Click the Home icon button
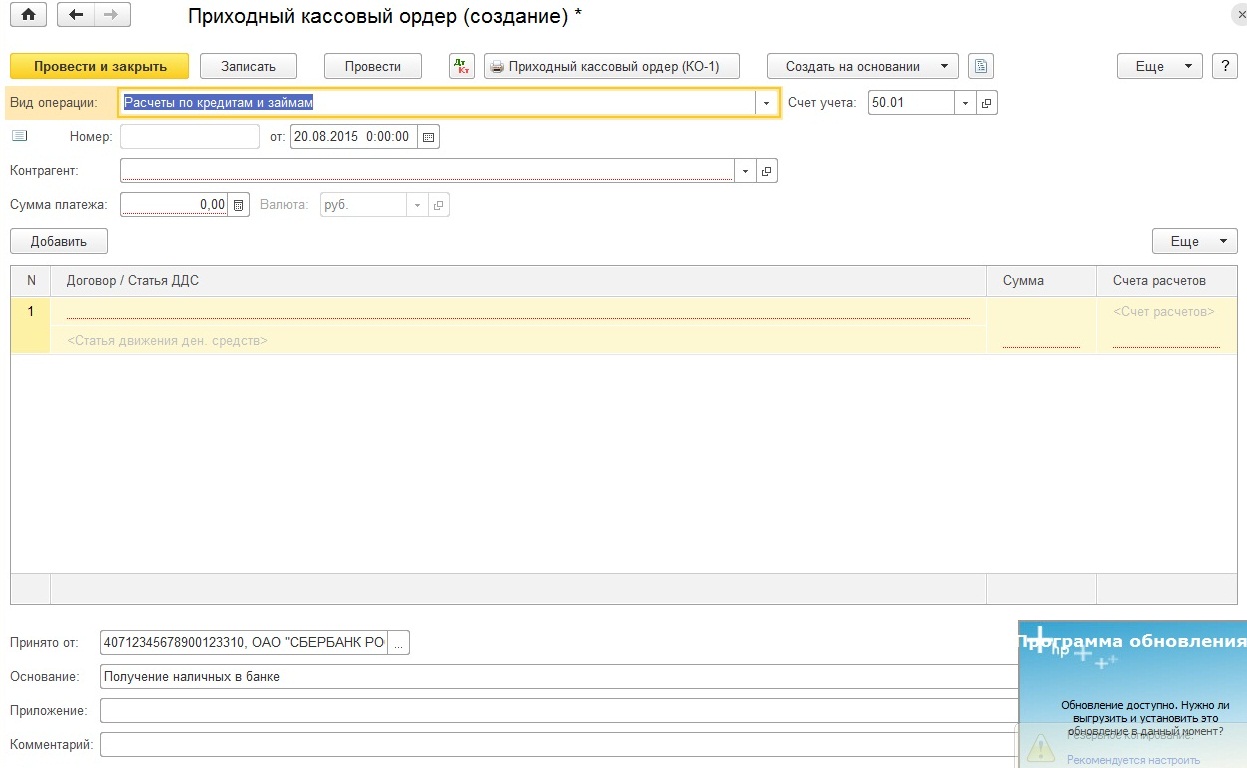 pos(28,15)
